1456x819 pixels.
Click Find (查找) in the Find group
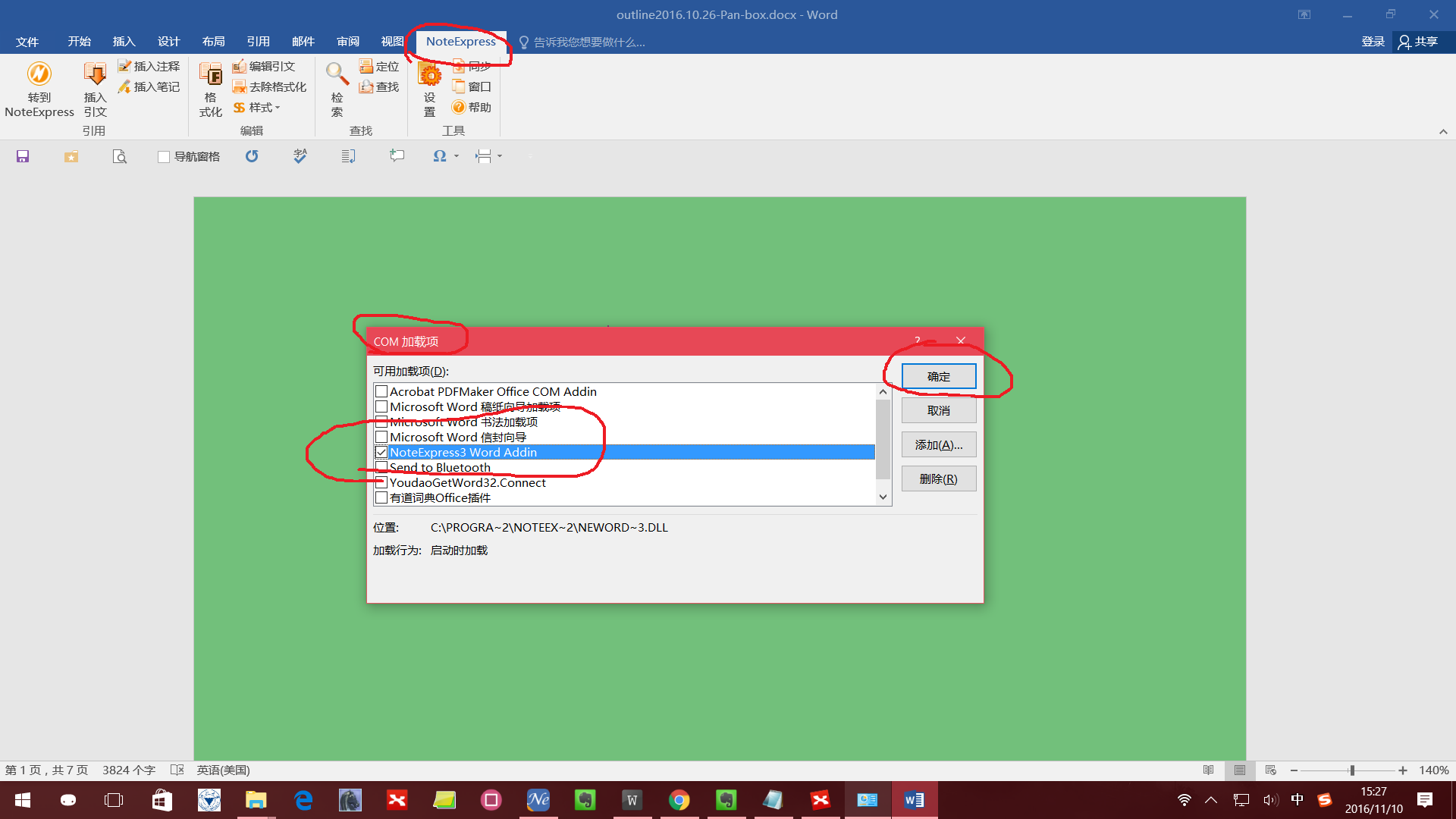coord(379,87)
